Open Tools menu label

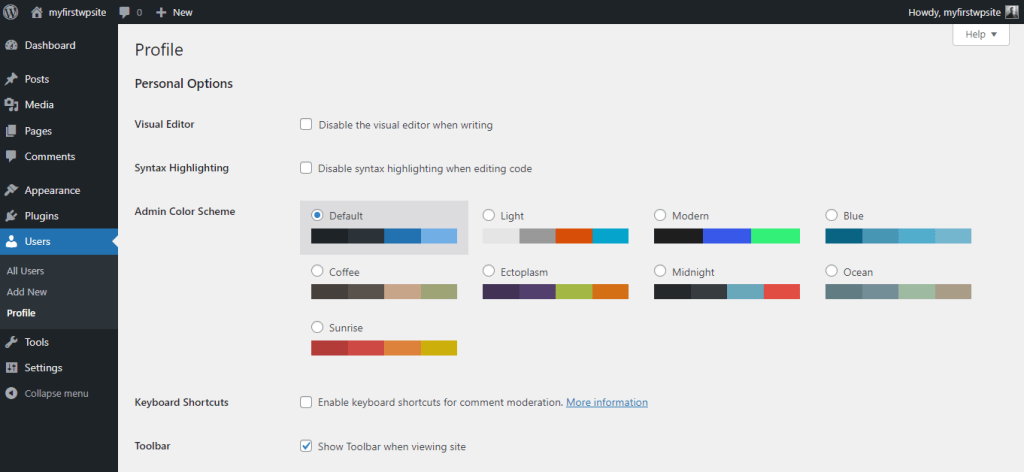pyautogui.click(x=37, y=342)
